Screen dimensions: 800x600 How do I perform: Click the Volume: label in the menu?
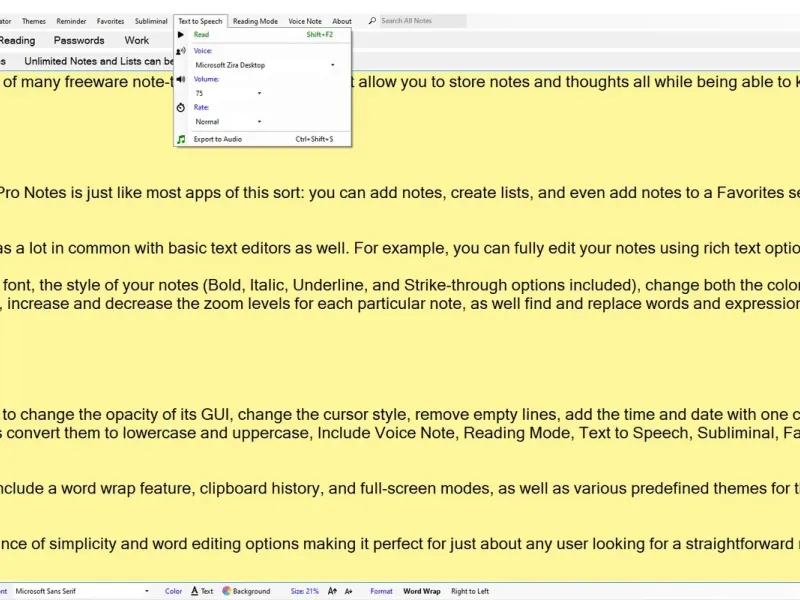pos(206,79)
